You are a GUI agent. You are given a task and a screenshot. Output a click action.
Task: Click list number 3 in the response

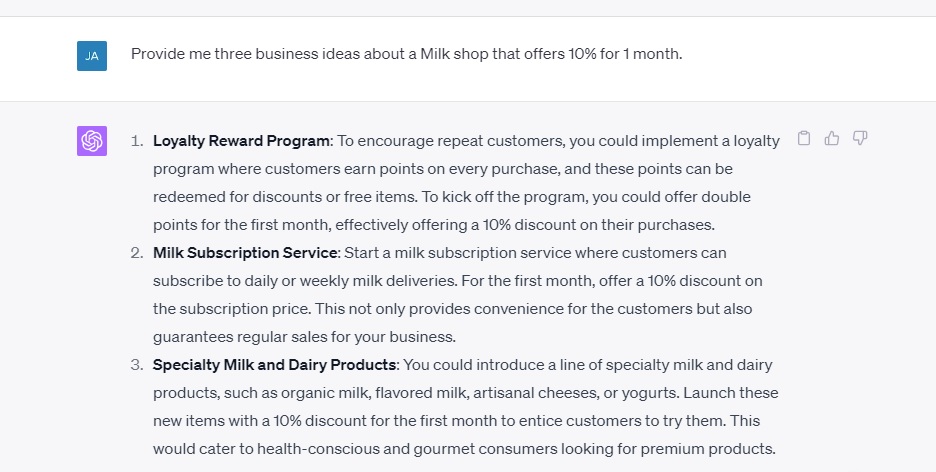pos(137,365)
